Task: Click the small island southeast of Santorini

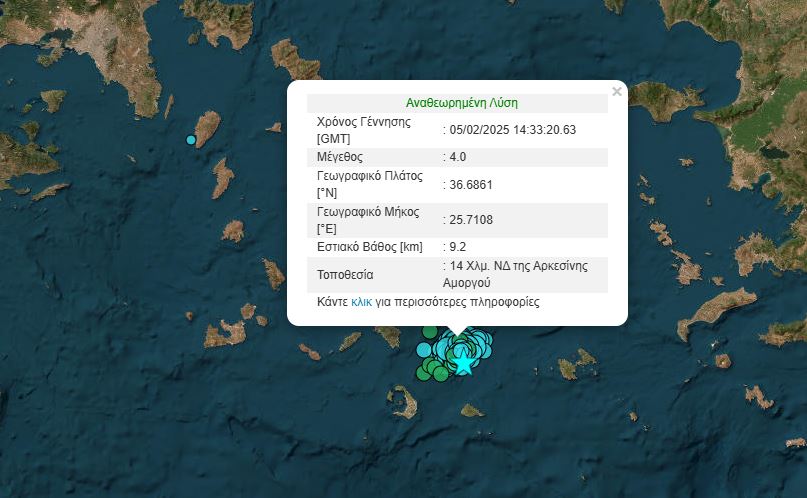Action: (472, 410)
